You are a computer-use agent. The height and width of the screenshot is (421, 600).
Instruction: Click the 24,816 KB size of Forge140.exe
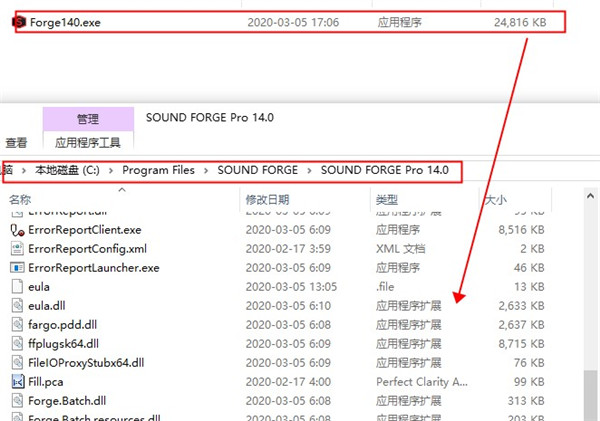click(520, 23)
